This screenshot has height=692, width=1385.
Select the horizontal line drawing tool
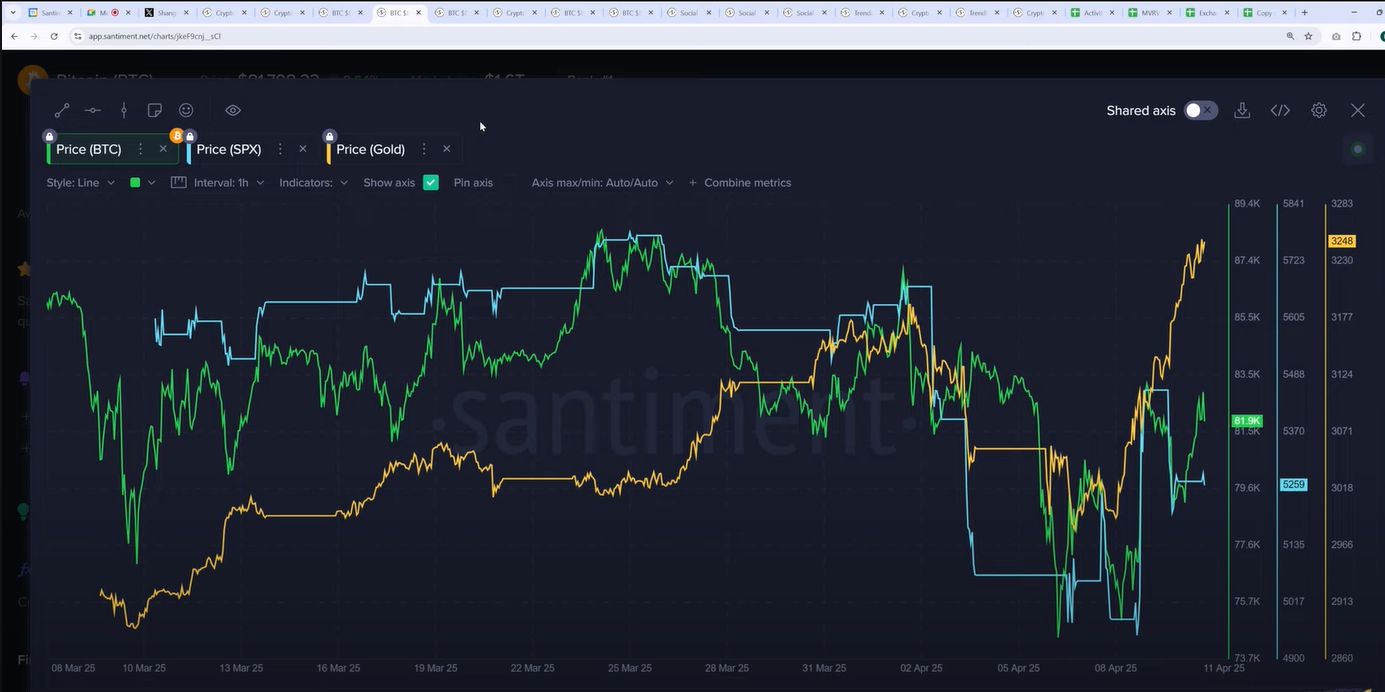click(x=93, y=111)
